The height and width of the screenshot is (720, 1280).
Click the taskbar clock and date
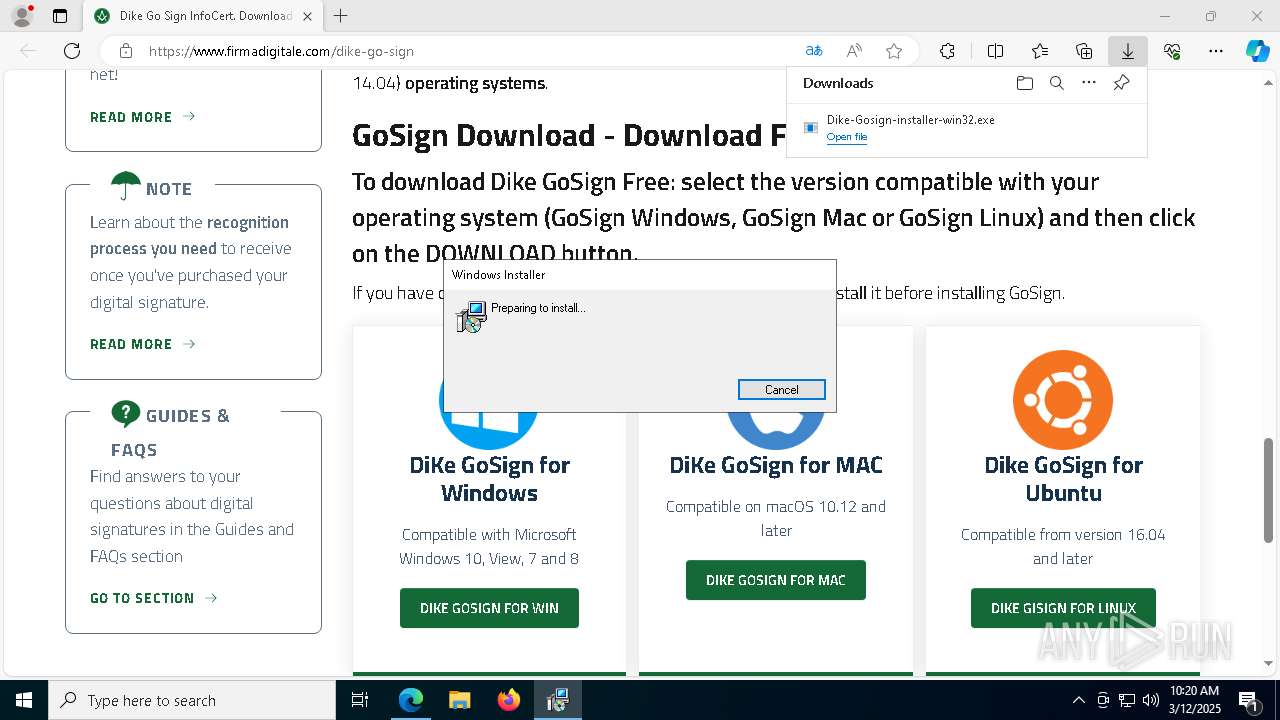[x=1194, y=700]
